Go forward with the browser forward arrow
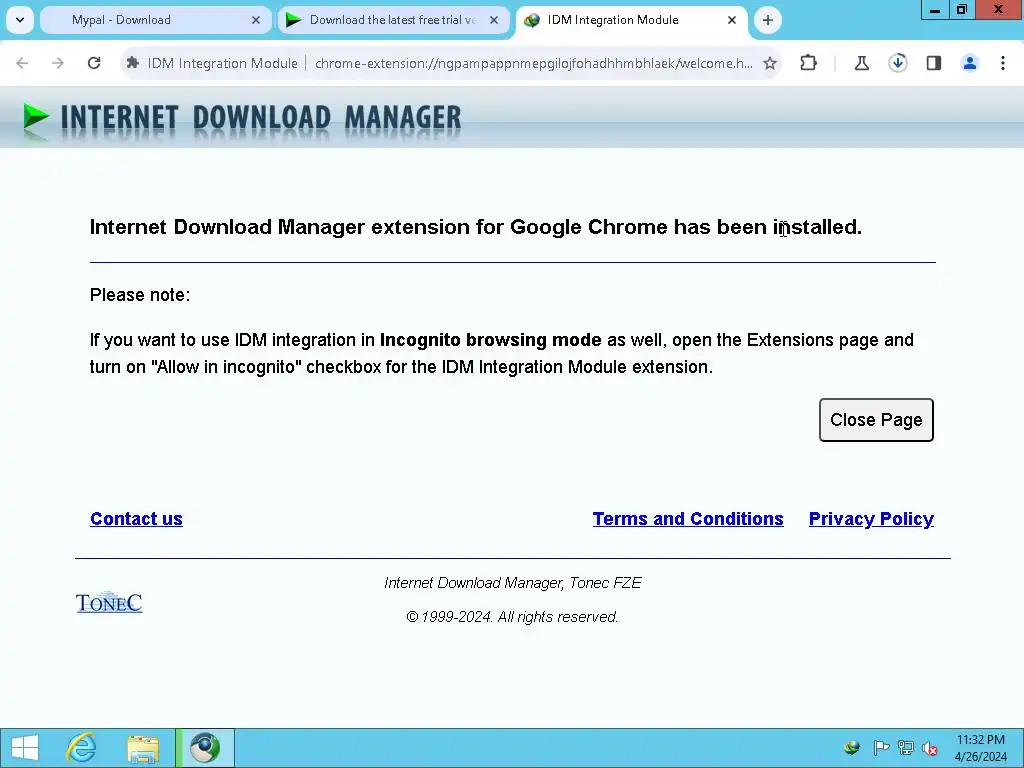 [x=58, y=63]
